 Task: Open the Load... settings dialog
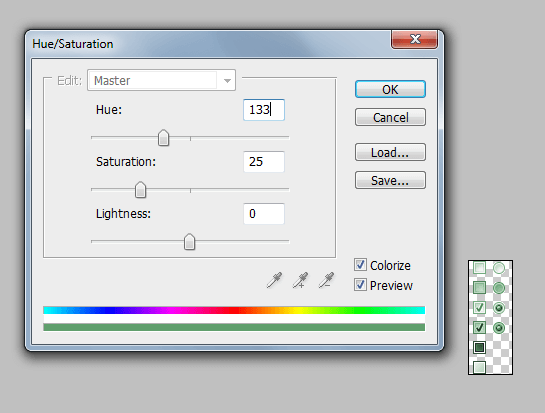point(390,152)
